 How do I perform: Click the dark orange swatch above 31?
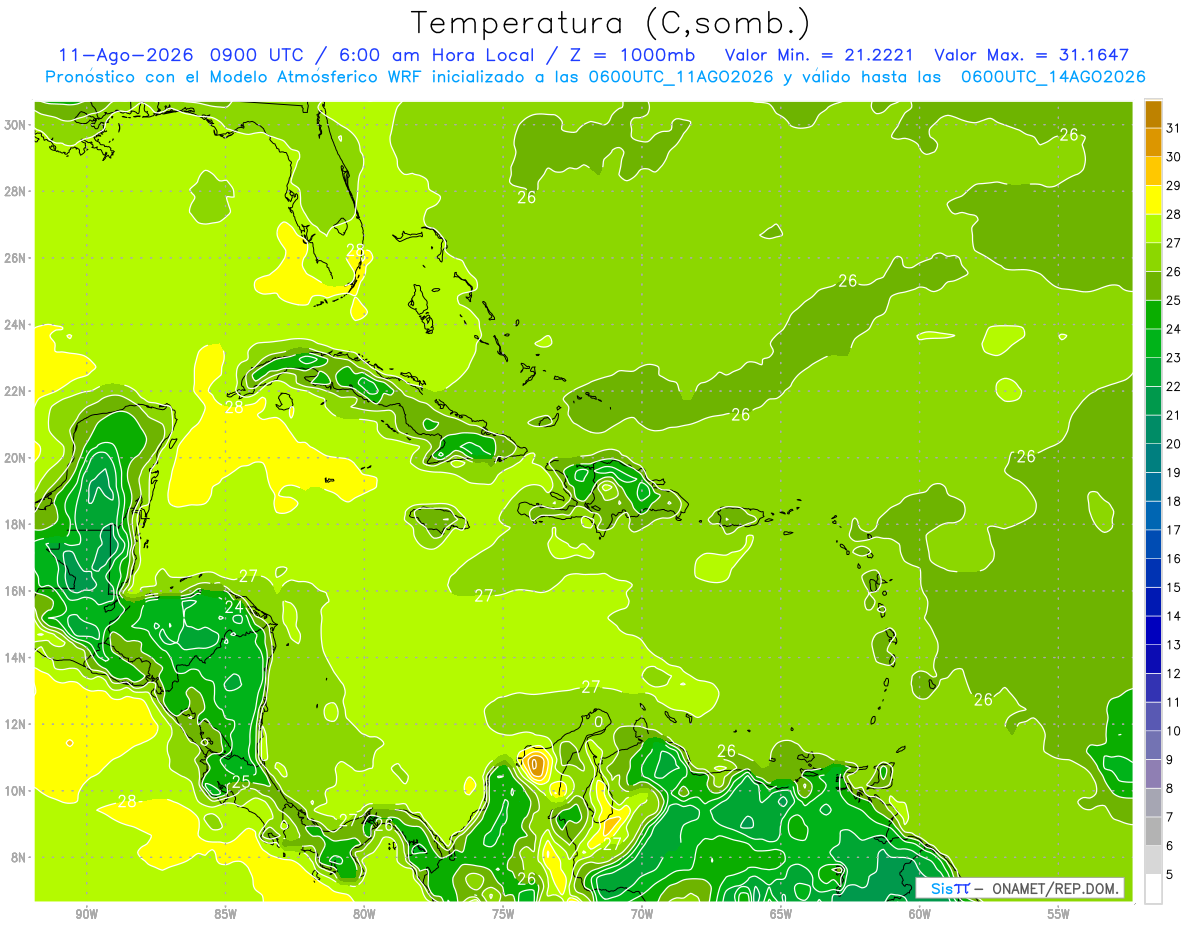coord(1153,114)
